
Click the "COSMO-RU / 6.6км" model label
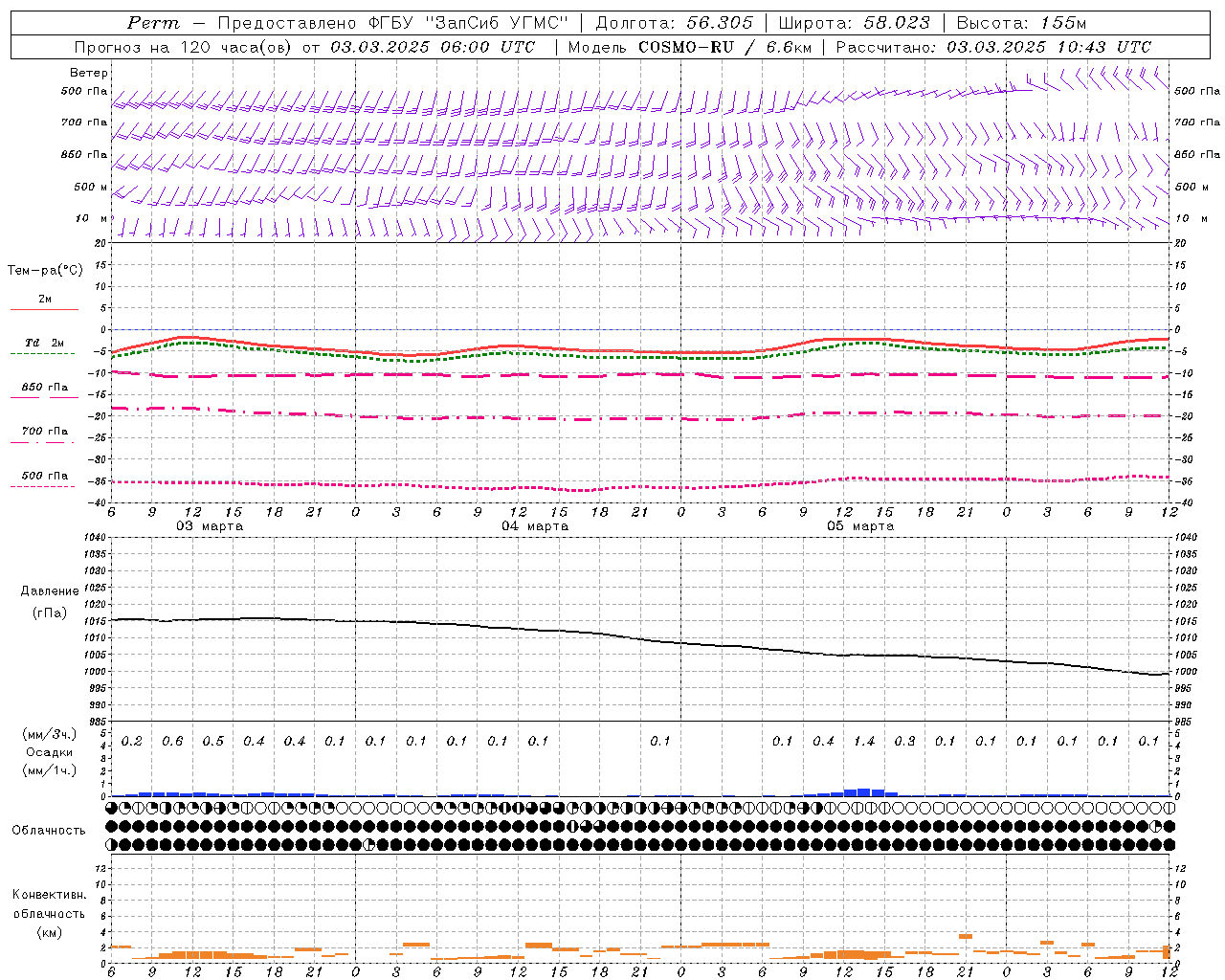tap(724, 47)
